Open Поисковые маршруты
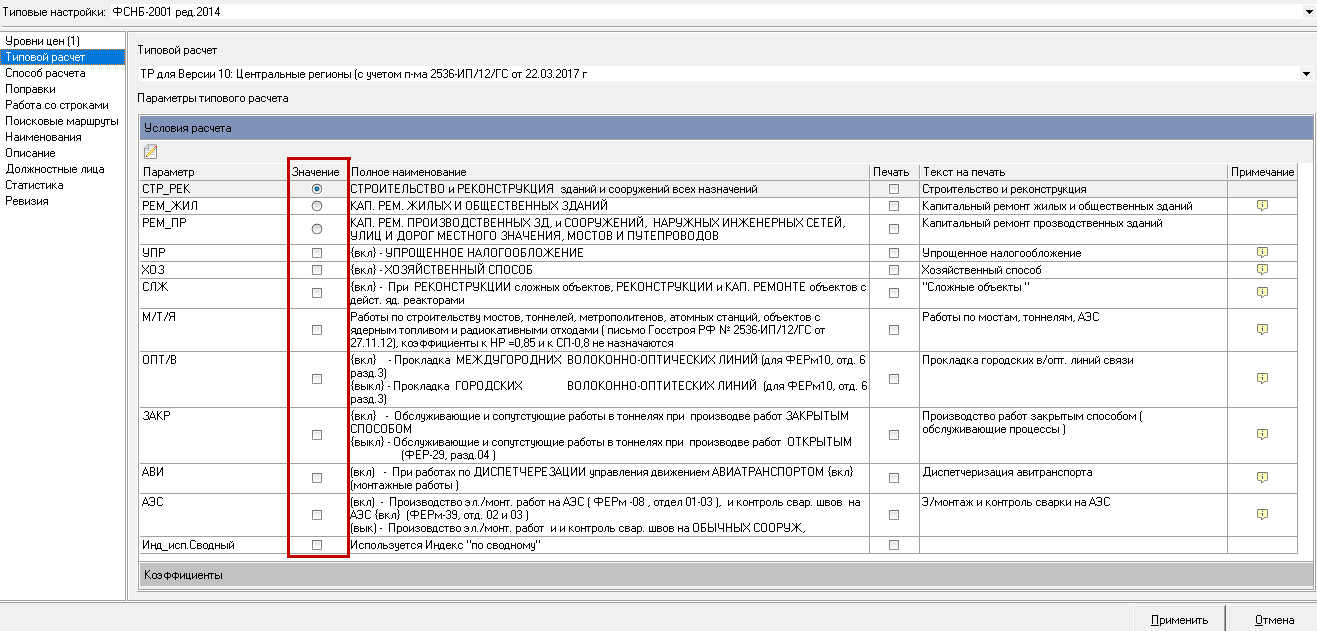 62,121
